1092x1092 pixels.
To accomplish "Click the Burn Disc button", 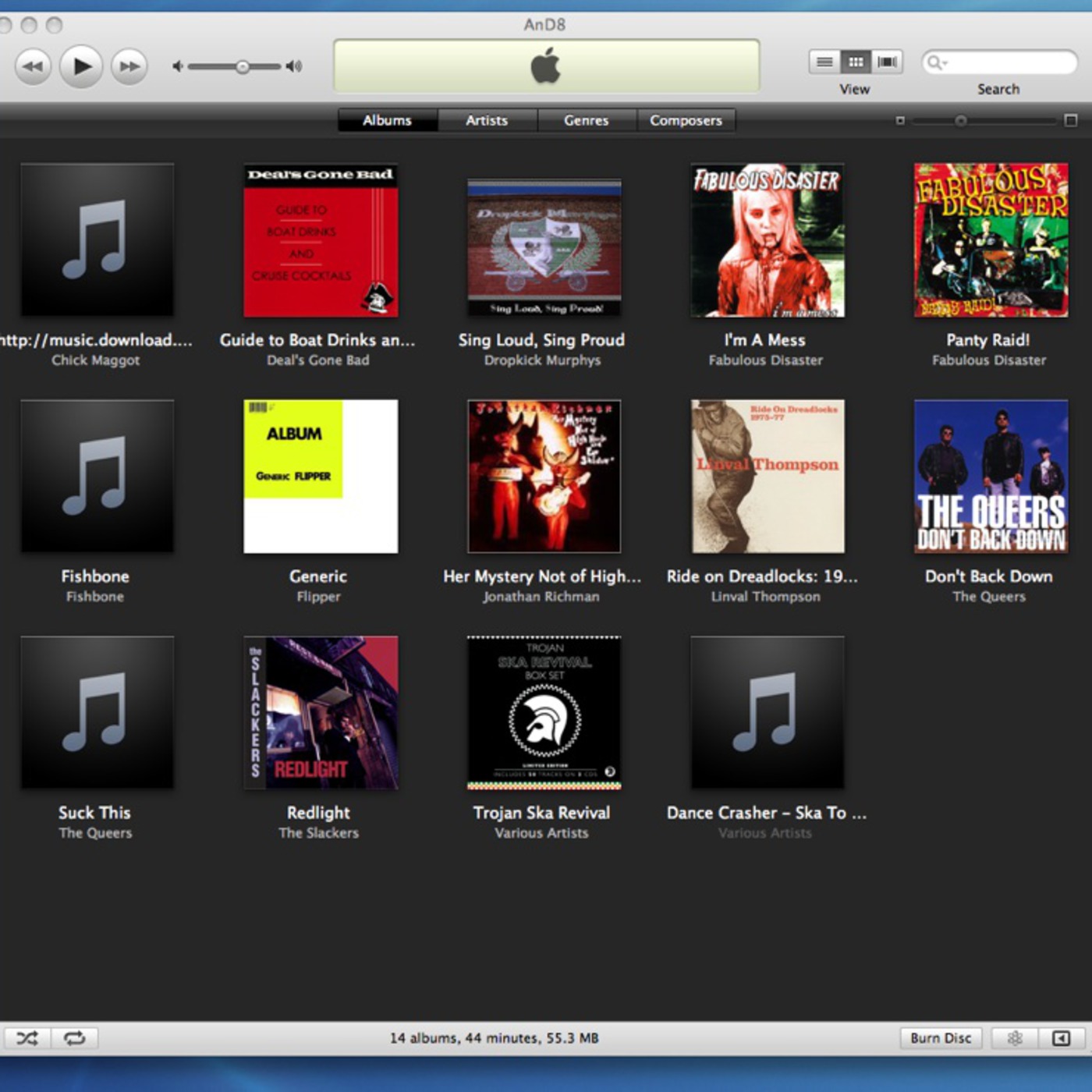I will tap(941, 1038).
